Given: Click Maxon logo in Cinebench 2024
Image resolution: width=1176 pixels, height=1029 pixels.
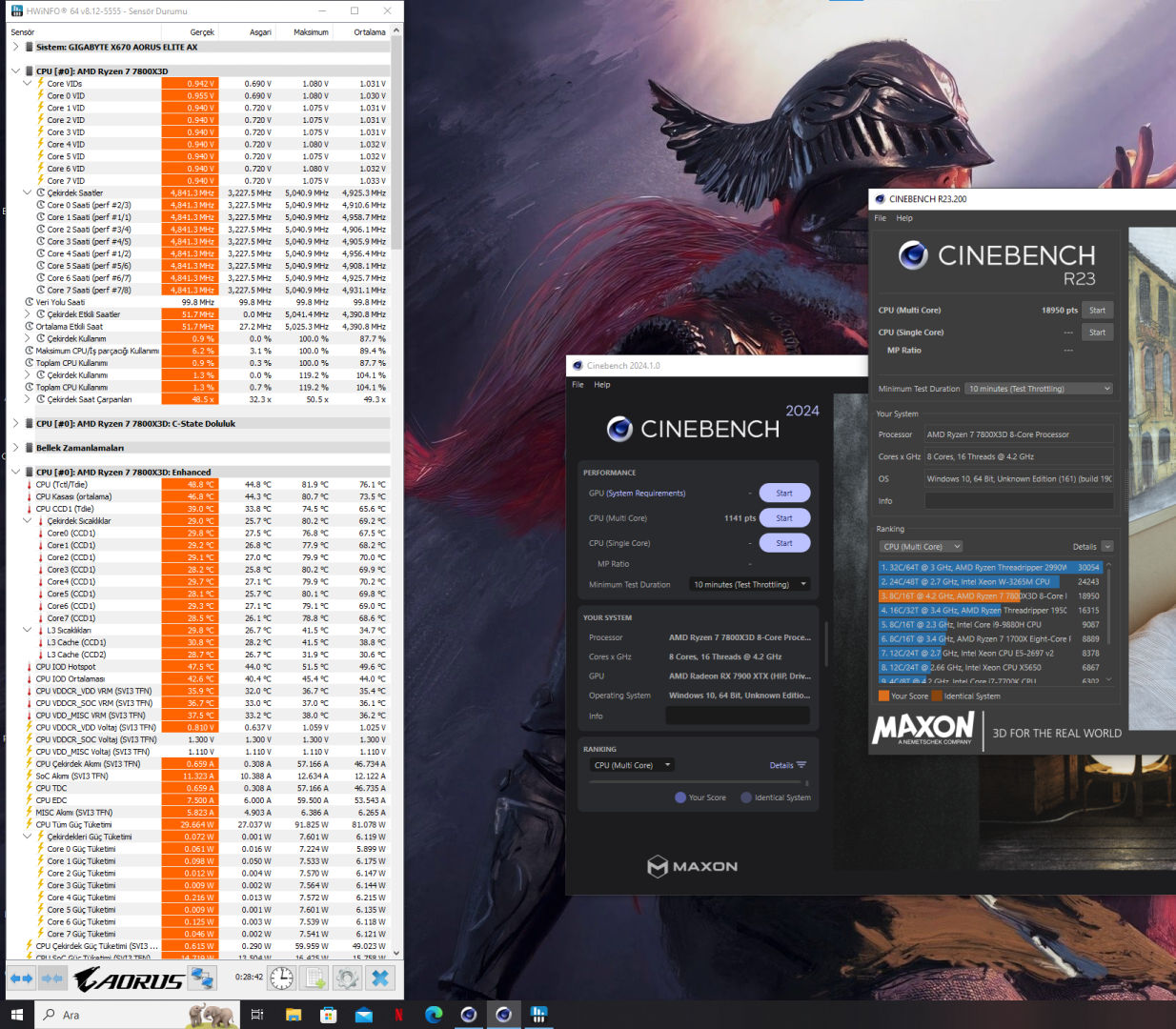Looking at the screenshot, I should (x=693, y=866).
